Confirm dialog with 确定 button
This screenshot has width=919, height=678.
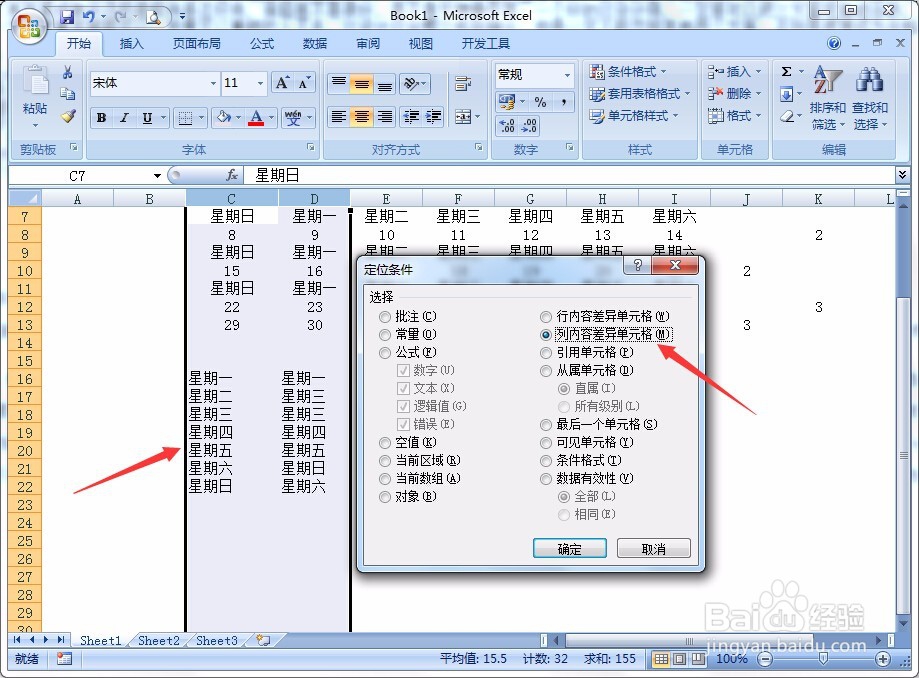pyautogui.click(x=569, y=549)
